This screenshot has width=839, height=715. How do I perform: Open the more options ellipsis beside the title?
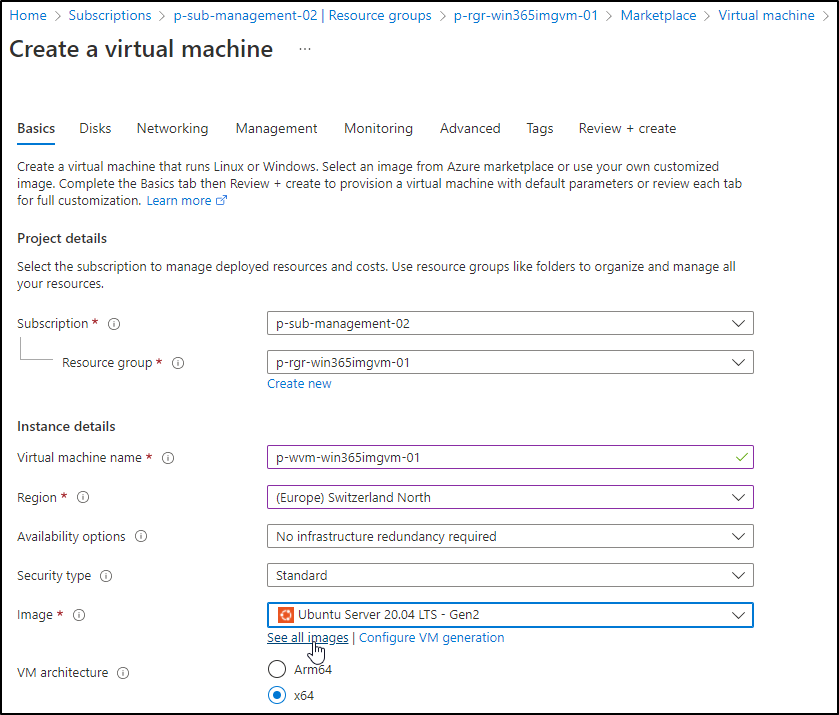[305, 49]
